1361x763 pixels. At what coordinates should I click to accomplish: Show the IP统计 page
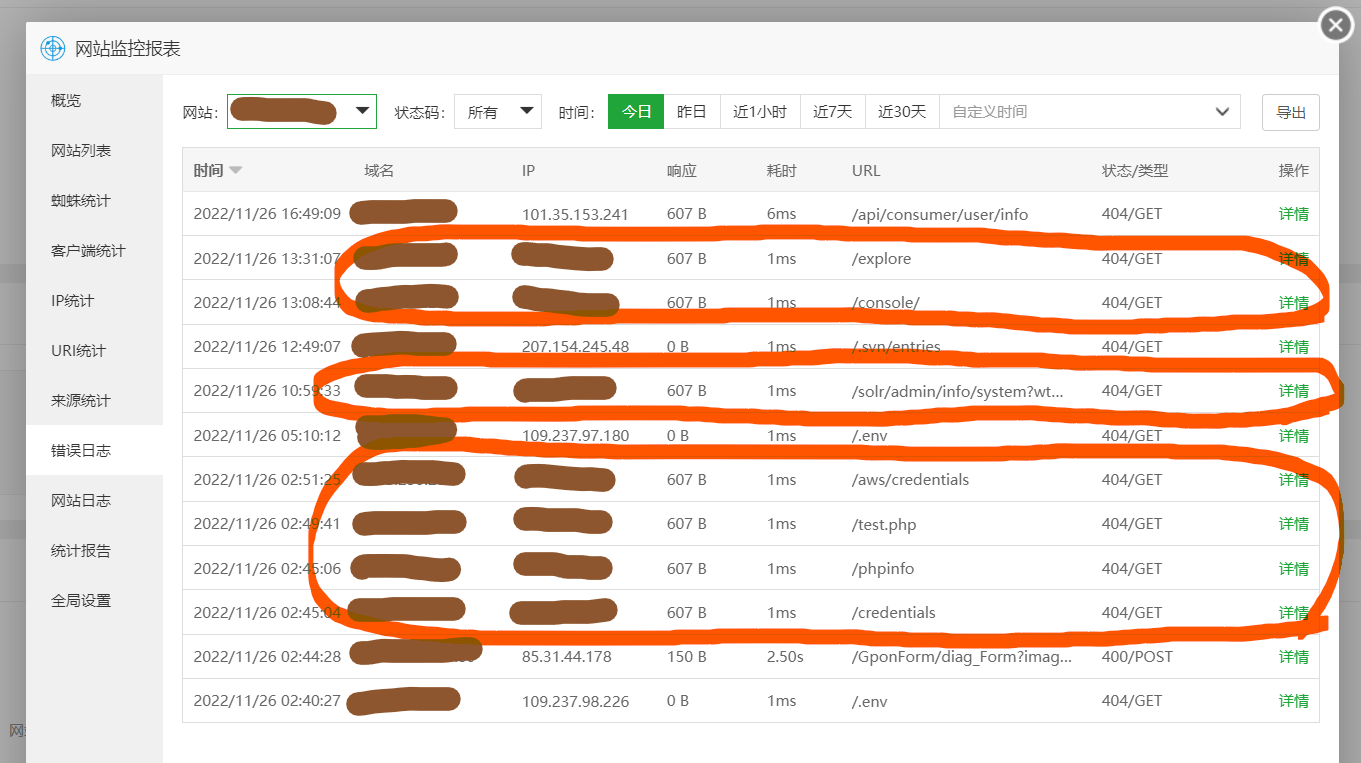pyautogui.click(x=94, y=300)
